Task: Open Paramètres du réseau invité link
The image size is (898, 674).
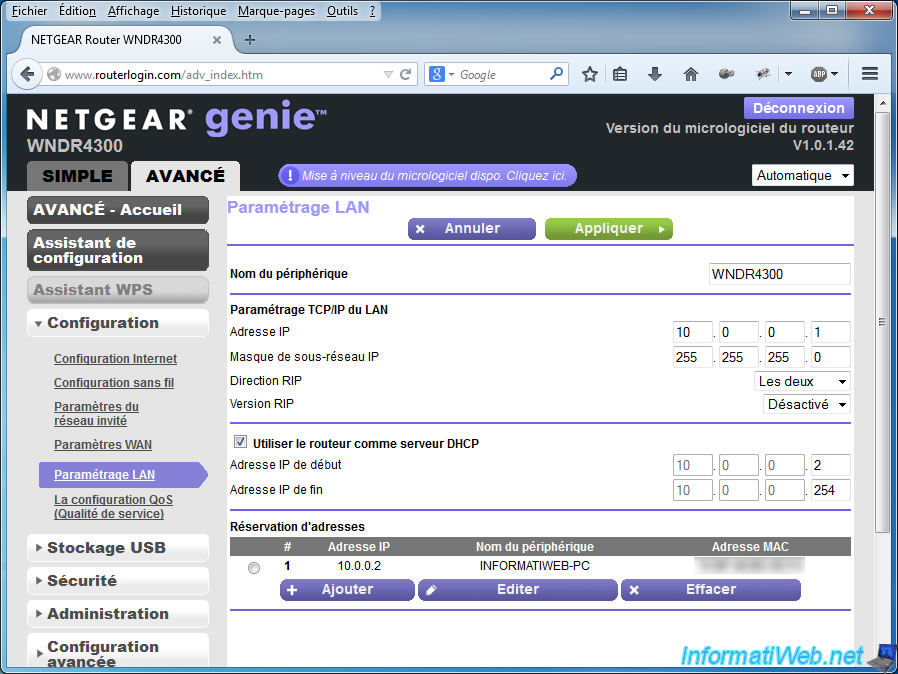Action: tap(96, 413)
